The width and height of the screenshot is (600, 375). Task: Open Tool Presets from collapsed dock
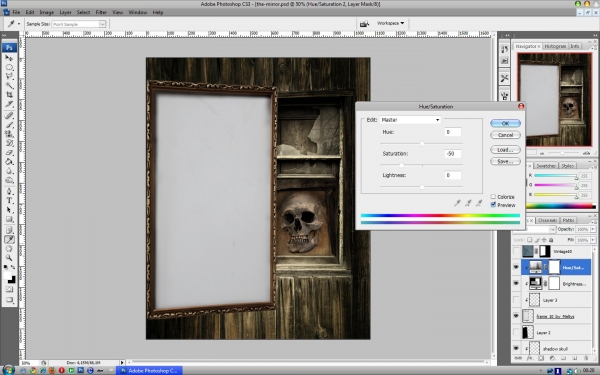[504, 78]
